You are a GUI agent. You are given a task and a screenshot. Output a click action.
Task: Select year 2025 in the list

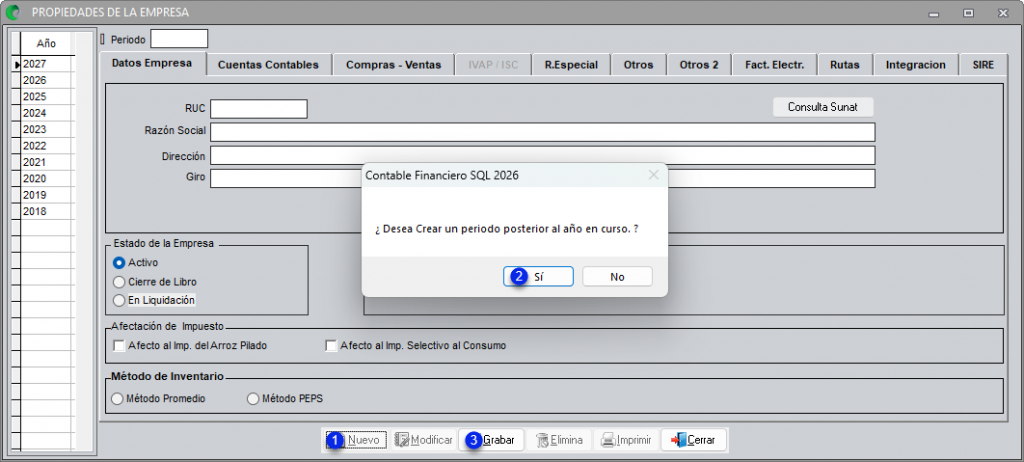click(47, 97)
